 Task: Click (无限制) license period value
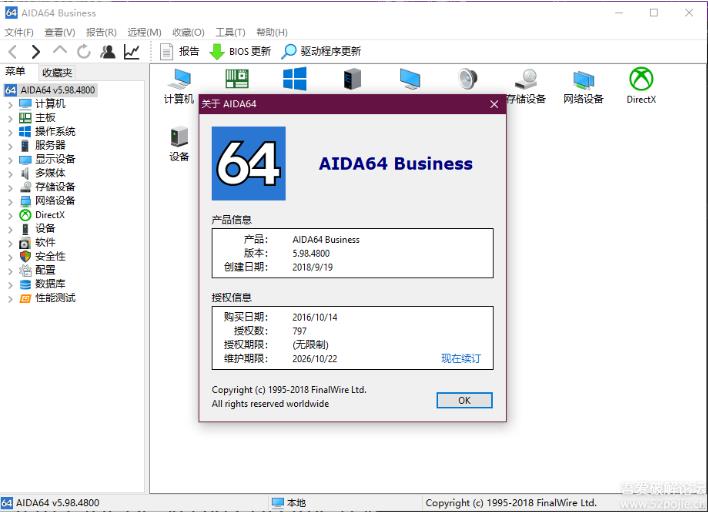pos(310,345)
